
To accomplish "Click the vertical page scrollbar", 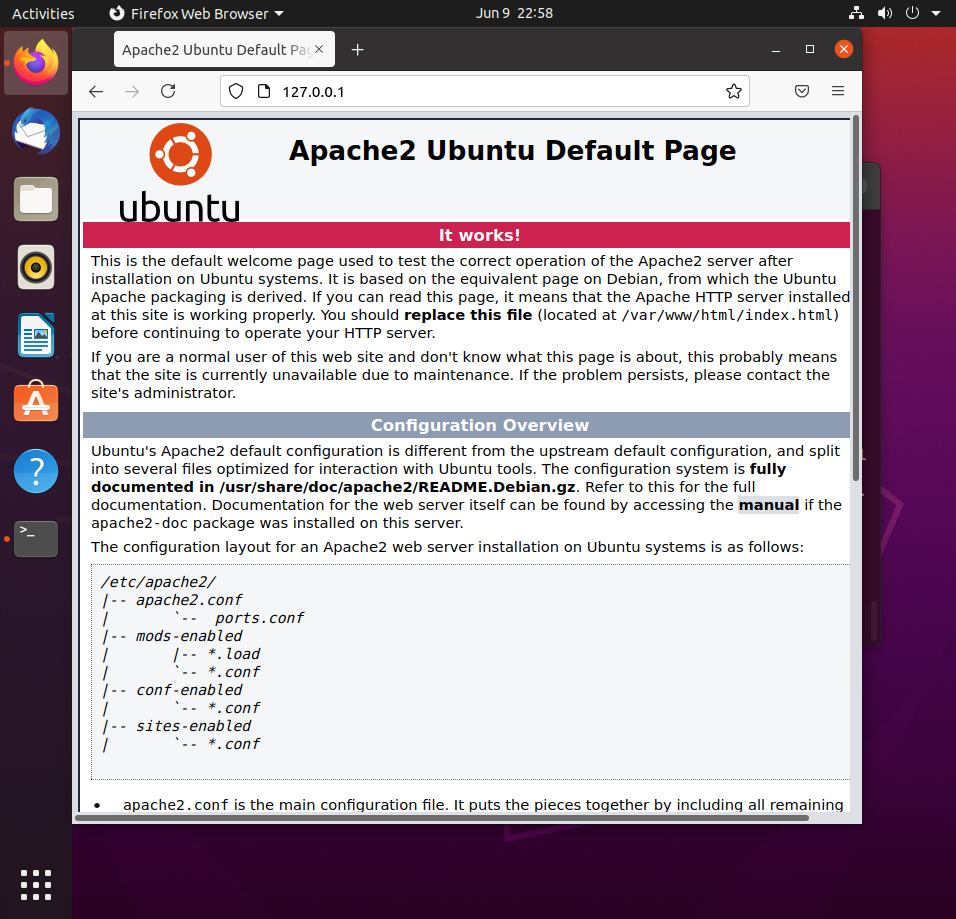I will point(856,299).
